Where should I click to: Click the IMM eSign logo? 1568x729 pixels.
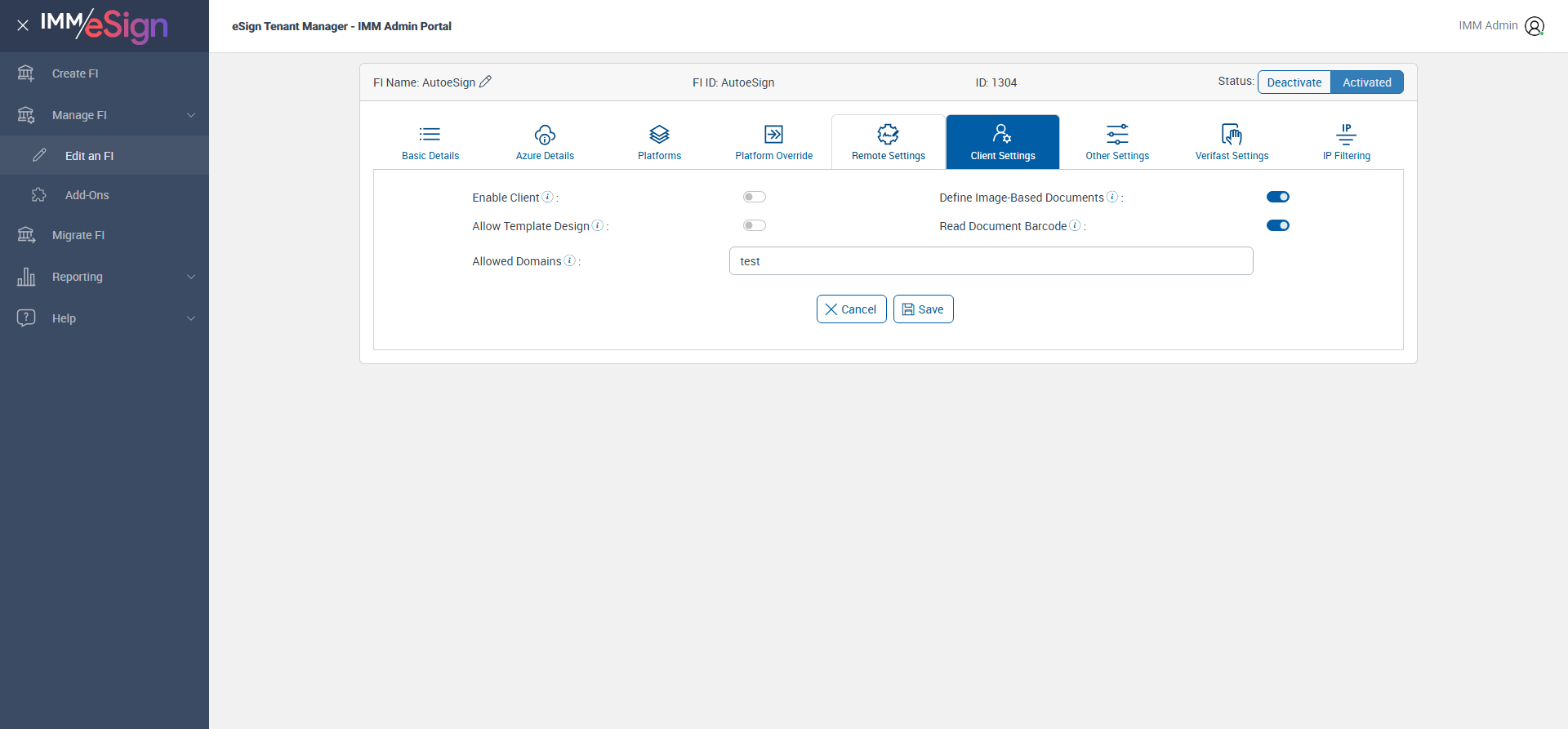click(105, 25)
